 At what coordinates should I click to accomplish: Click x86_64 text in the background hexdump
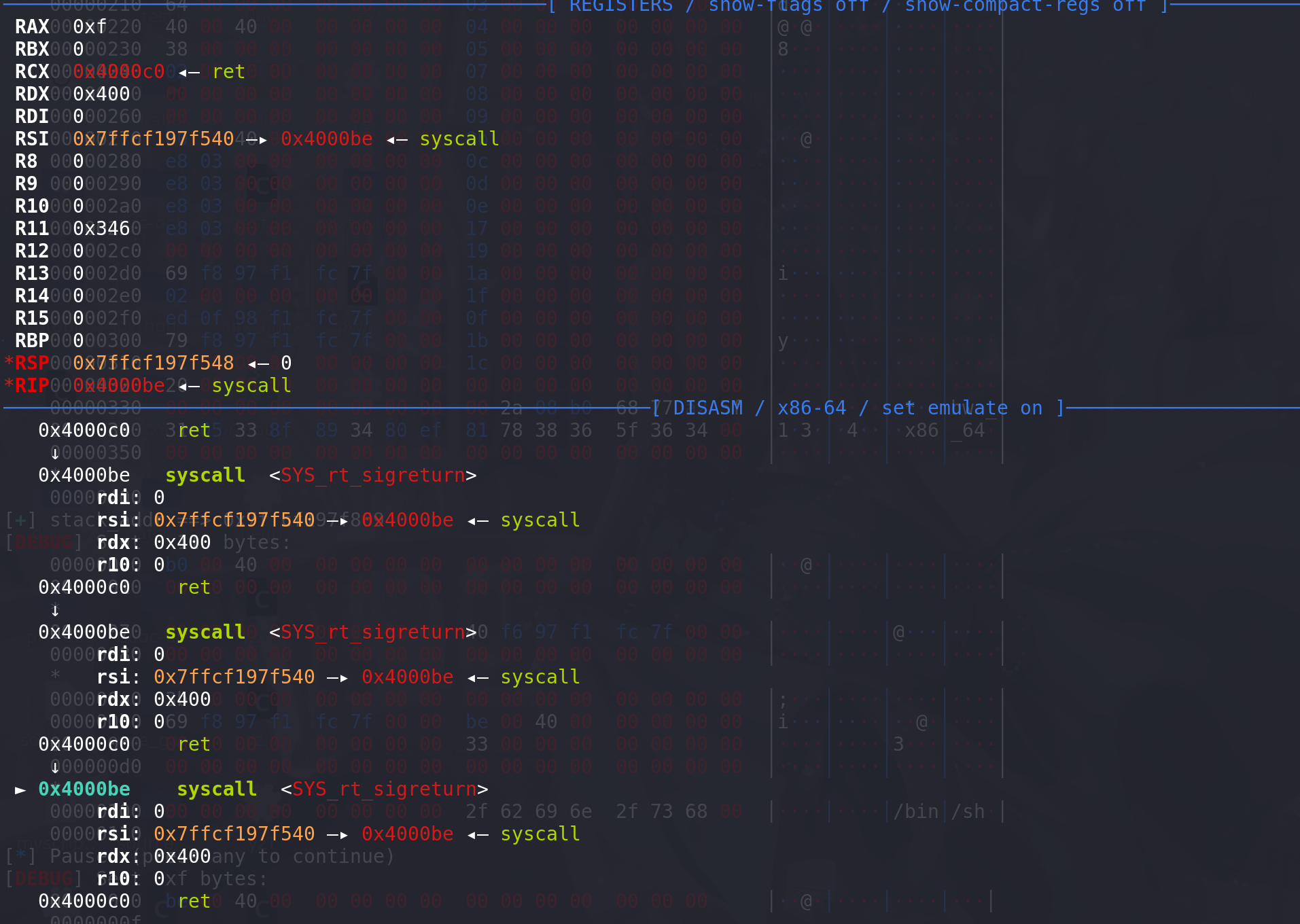(945, 430)
